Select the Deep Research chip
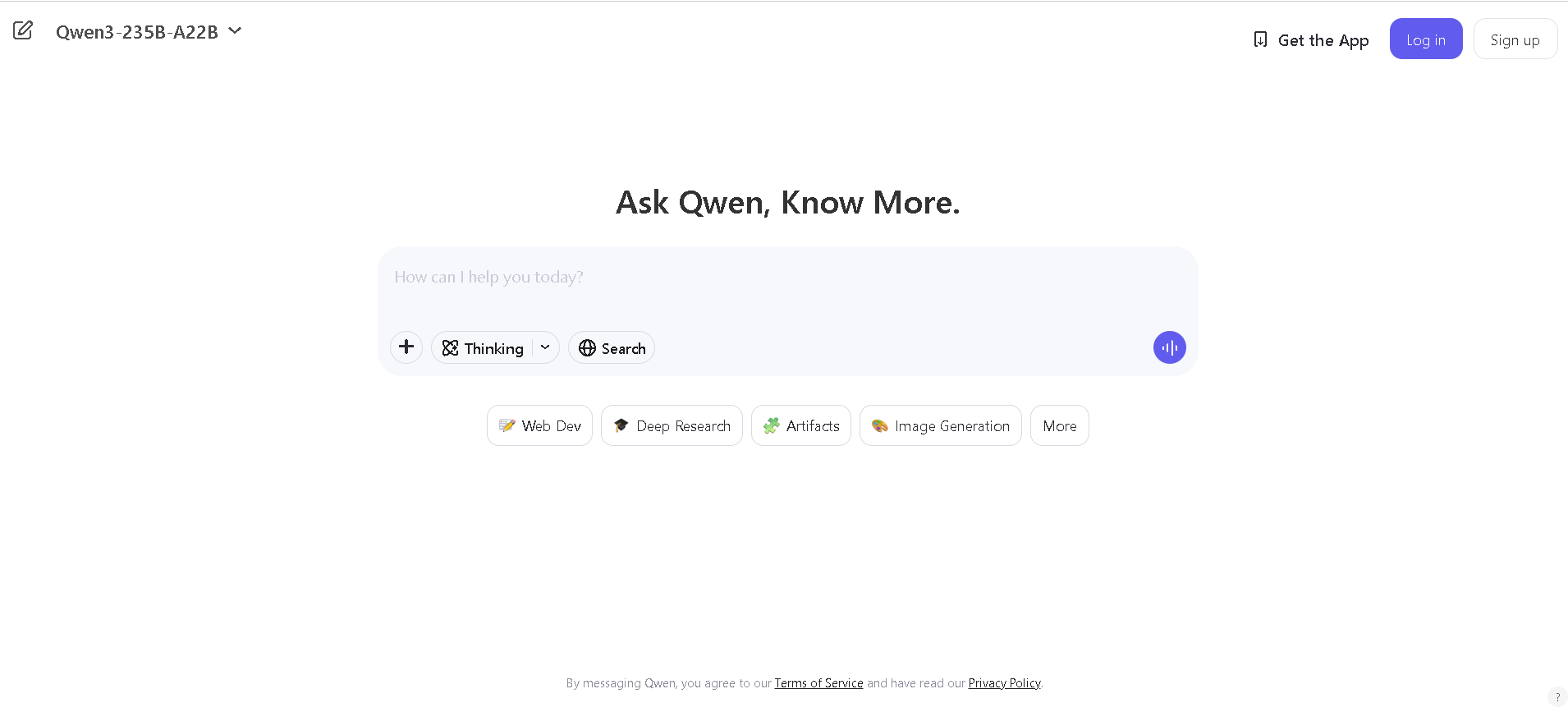This screenshot has height=712, width=1568. pos(672,425)
